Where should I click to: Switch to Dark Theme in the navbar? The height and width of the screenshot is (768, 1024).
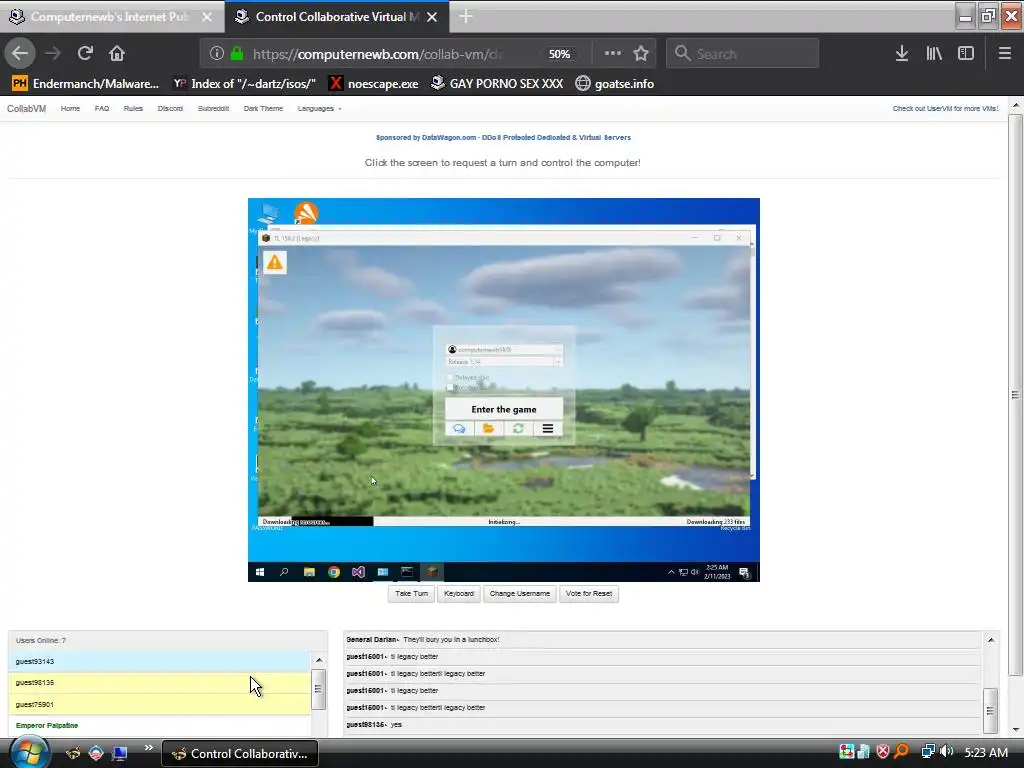(x=263, y=108)
